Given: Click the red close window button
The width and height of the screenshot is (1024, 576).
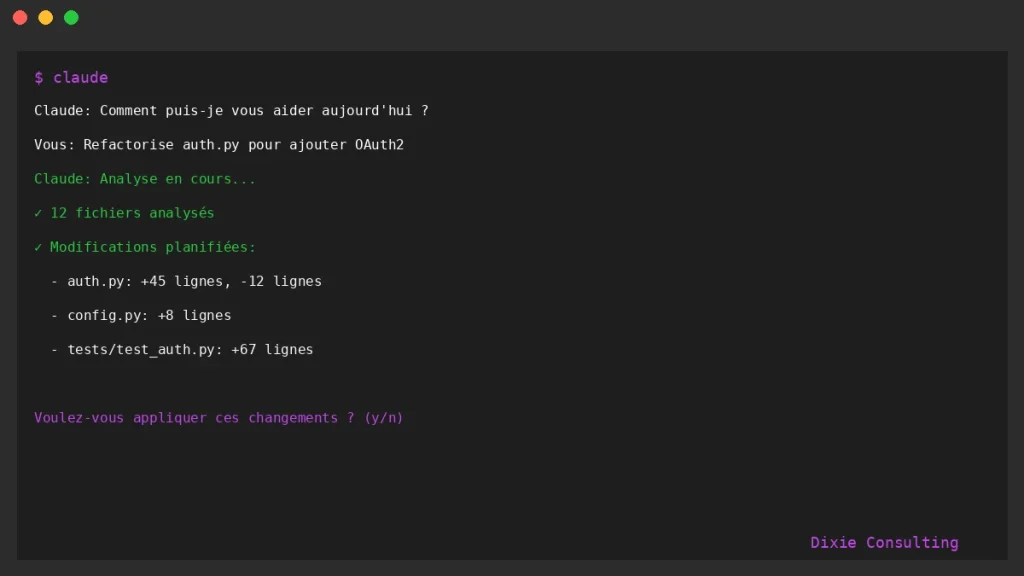Looking at the screenshot, I should pos(20,17).
